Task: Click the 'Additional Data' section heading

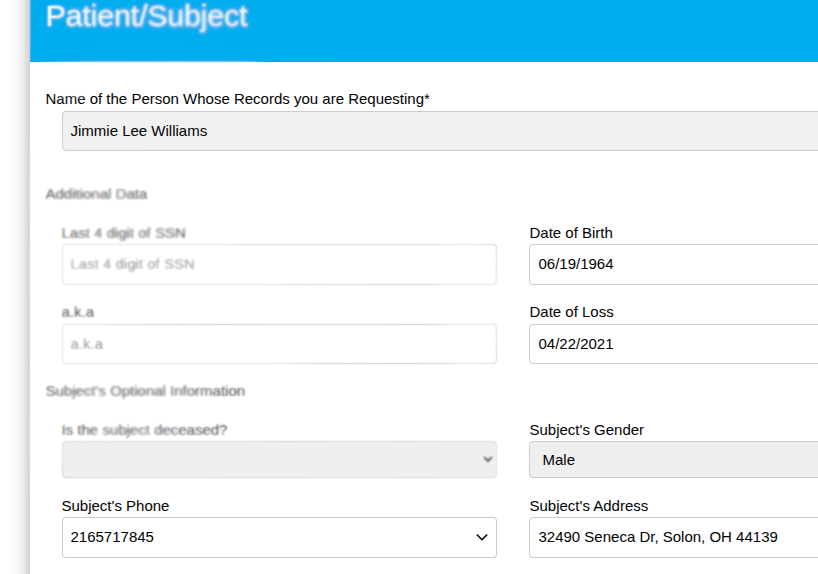Action: (x=96, y=194)
